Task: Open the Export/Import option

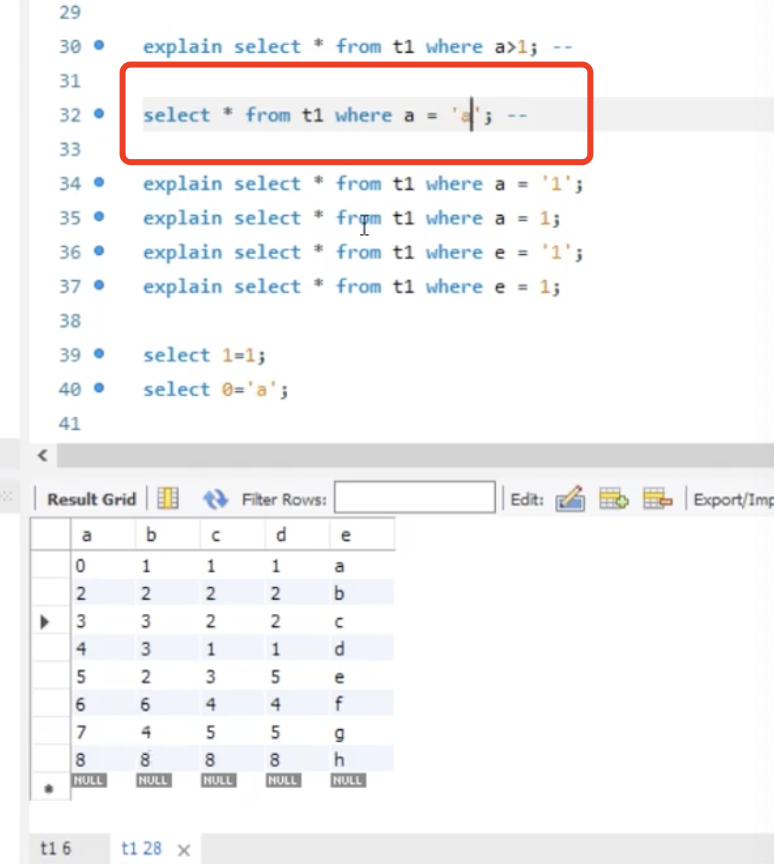Action: point(732,499)
